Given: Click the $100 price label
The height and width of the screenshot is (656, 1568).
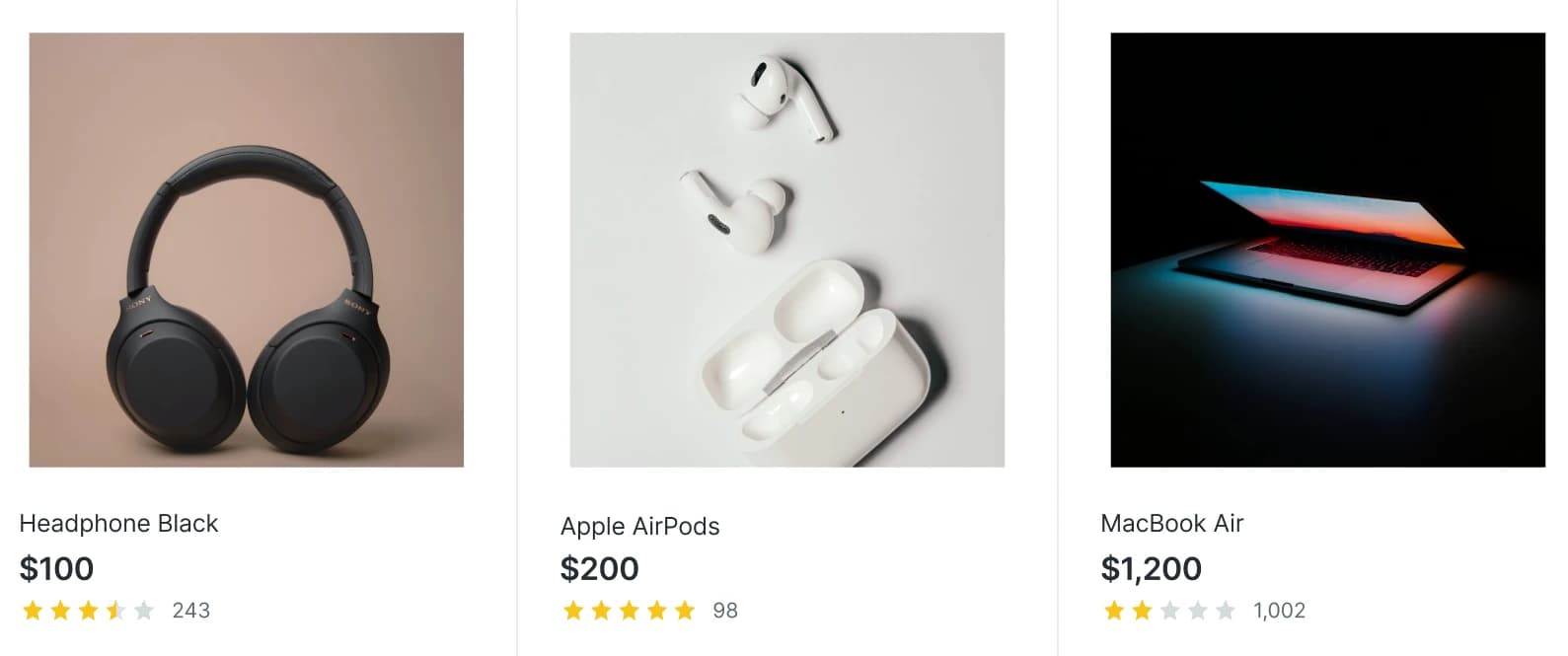Looking at the screenshot, I should tap(56, 569).
